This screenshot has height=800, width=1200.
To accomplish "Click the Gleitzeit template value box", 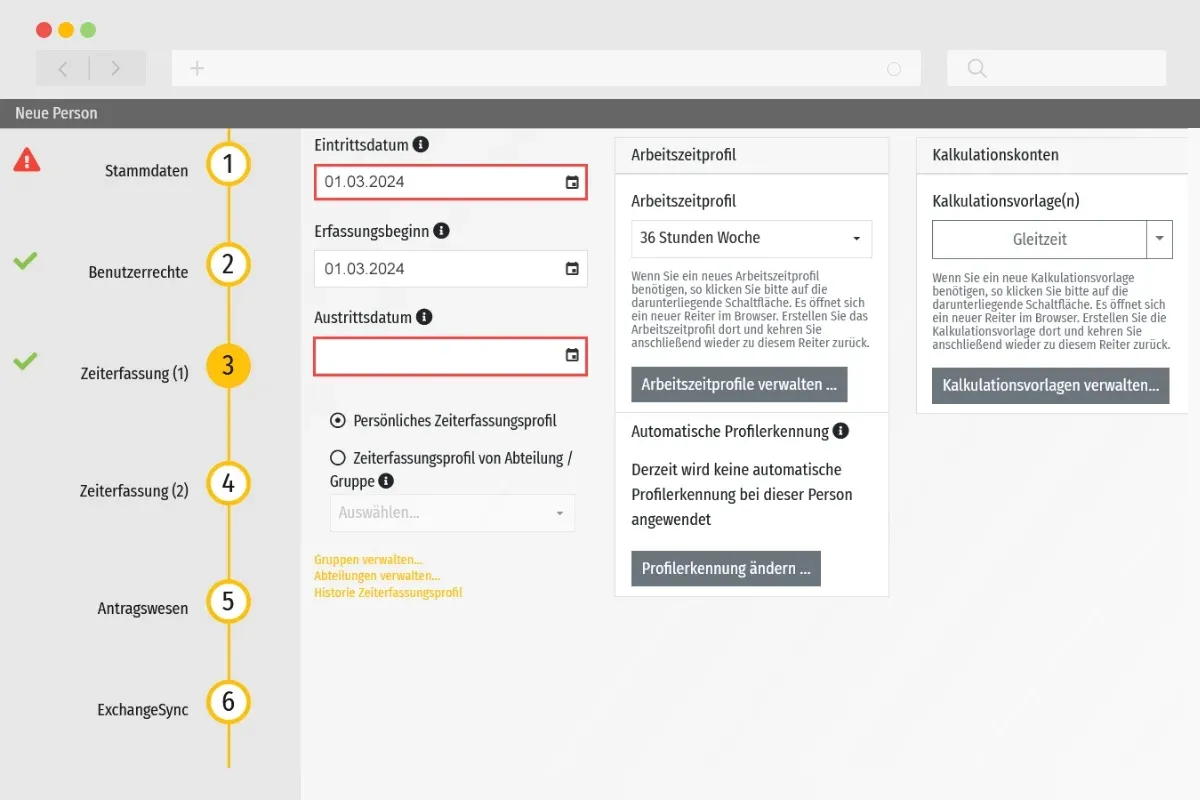I will point(1039,239).
